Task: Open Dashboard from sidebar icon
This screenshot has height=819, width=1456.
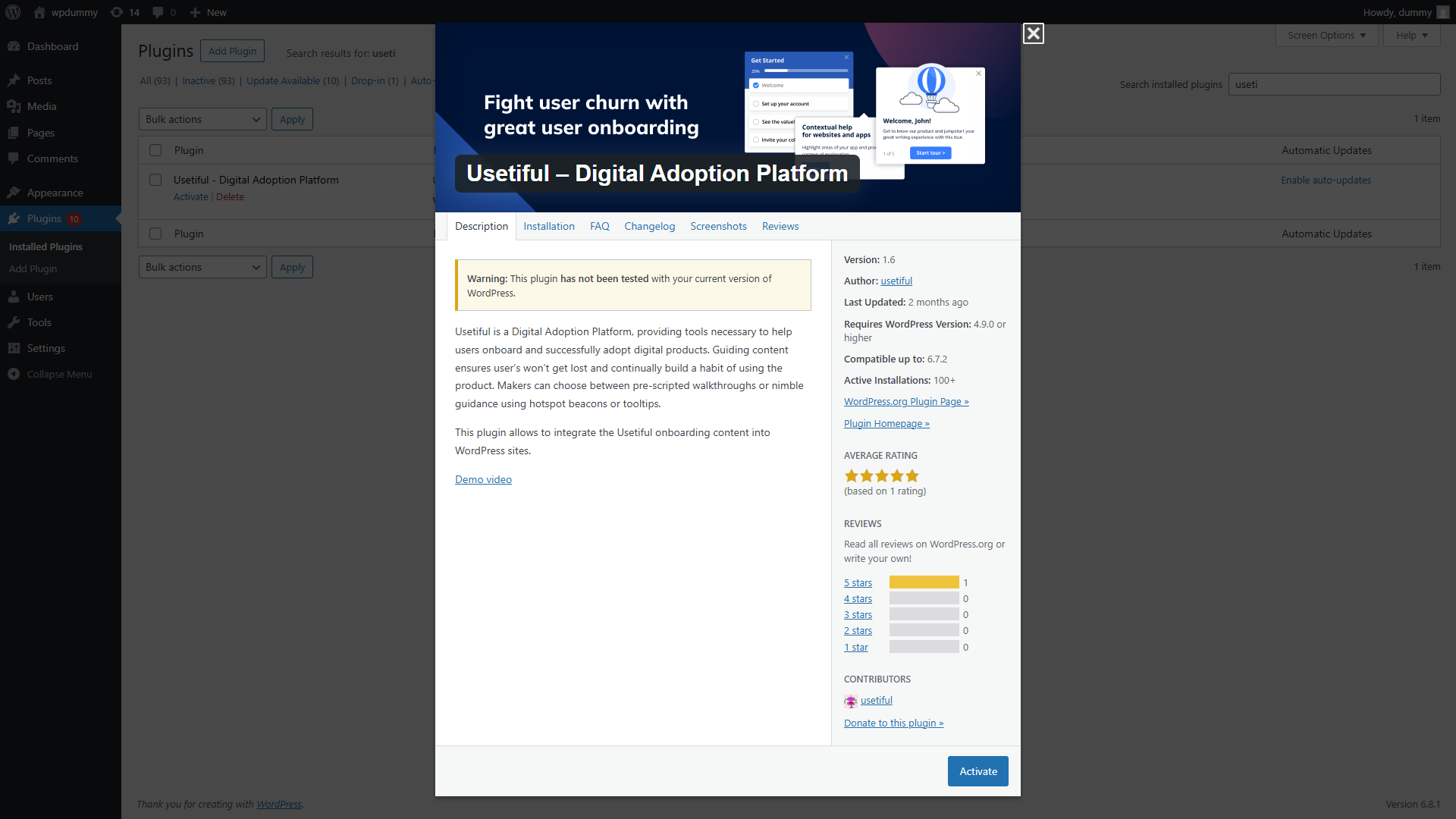Action: tap(14, 46)
